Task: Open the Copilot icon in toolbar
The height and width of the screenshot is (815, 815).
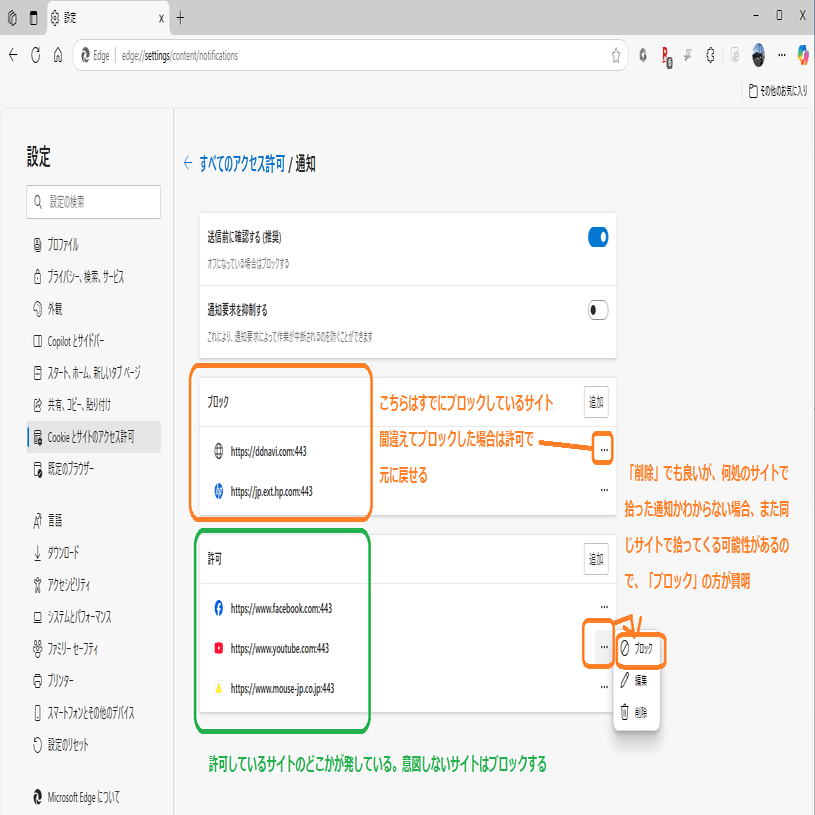Action: pyautogui.click(x=804, y=55)
